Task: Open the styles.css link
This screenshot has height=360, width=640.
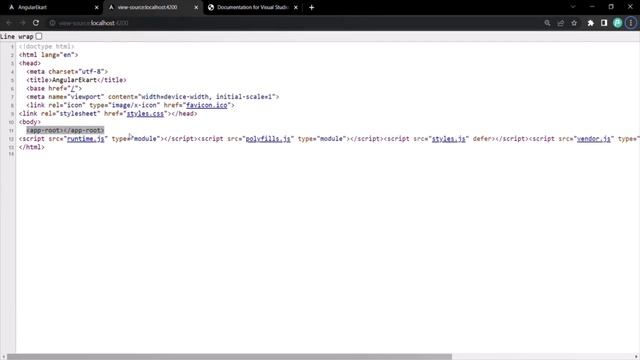Action: point(145,113)
